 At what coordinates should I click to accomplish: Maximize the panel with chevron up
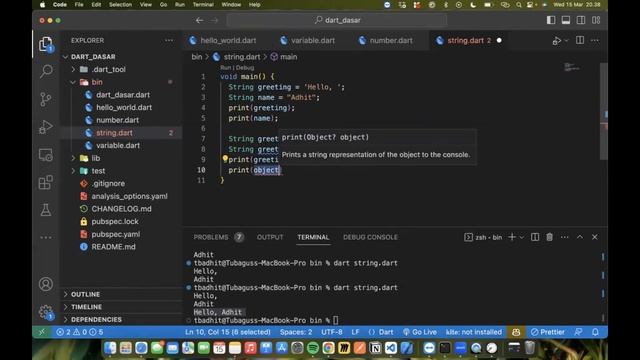tap(580, 237)
